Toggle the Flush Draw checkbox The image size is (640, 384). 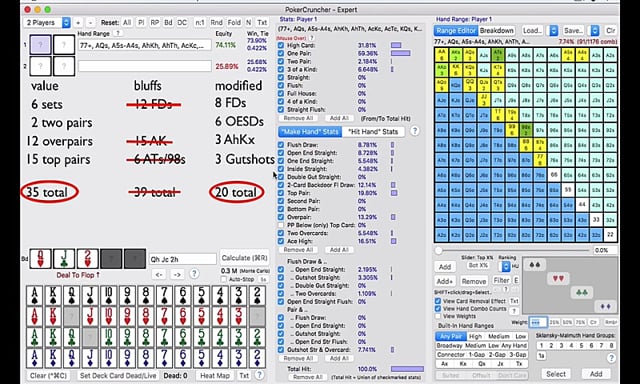(x=281, y=145)
